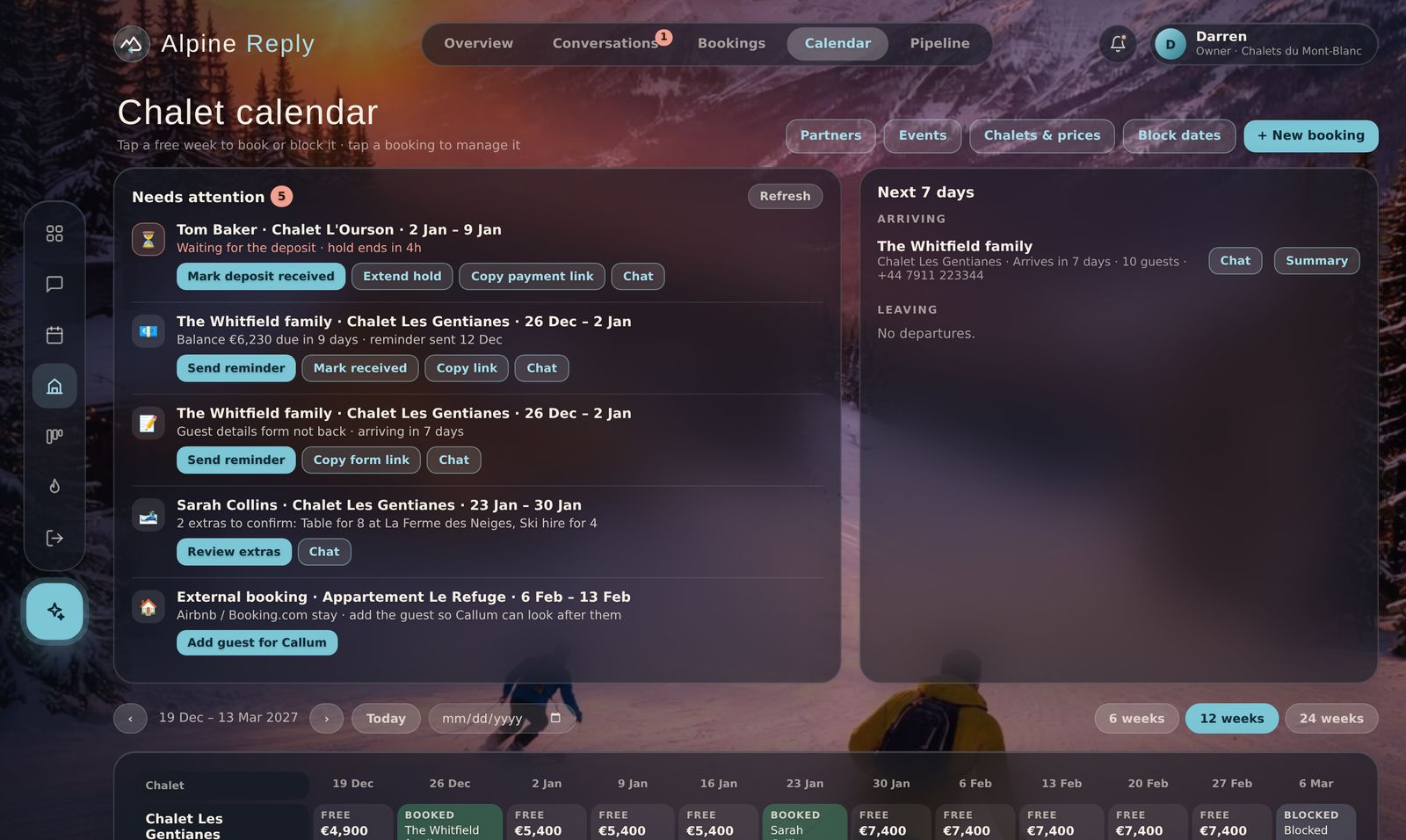Copy form link for Whitfield guest details
The height and width of the screenshot is (840, 1406).
tap(361, 460)
